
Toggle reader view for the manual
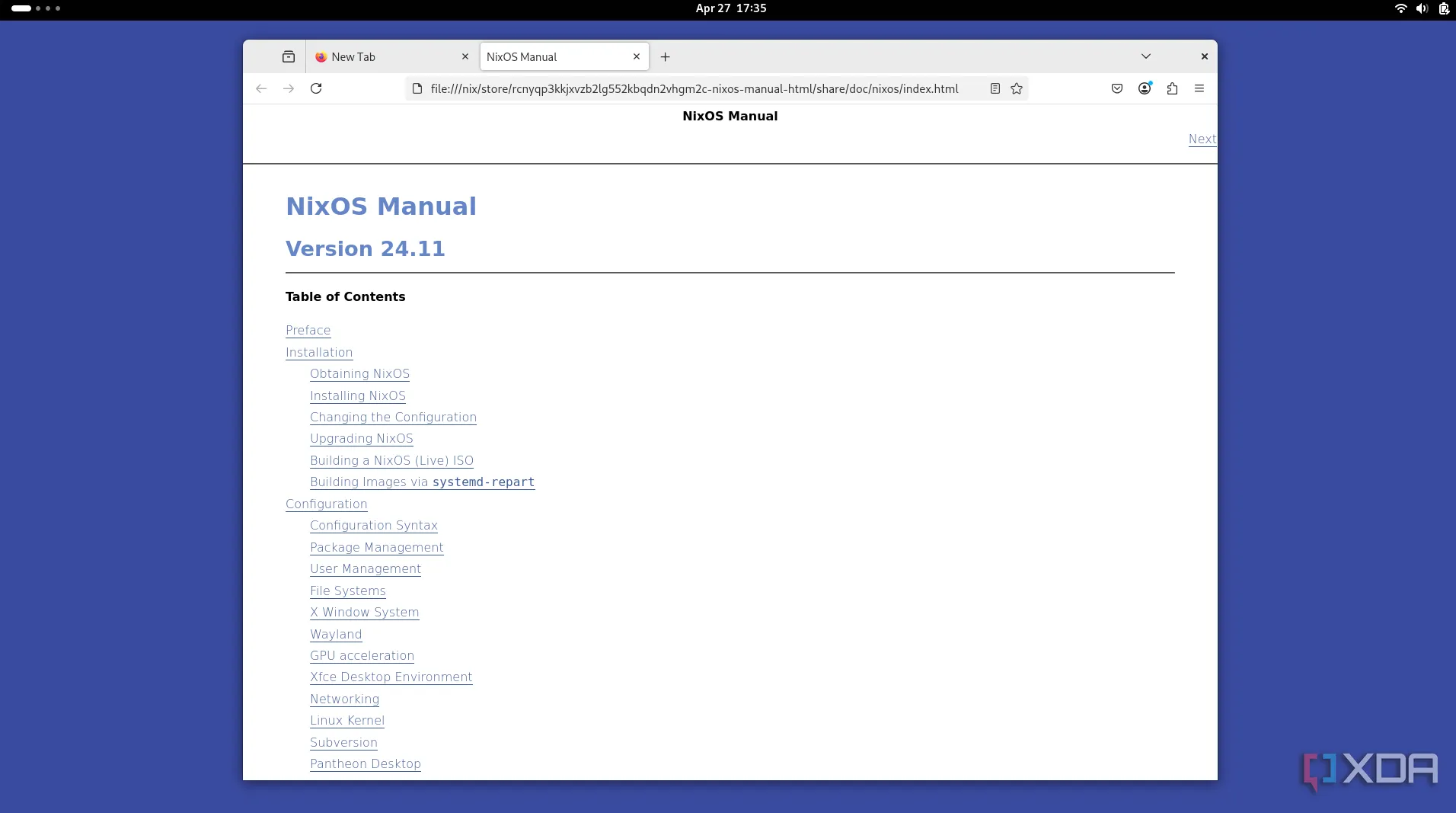[995, 88]
